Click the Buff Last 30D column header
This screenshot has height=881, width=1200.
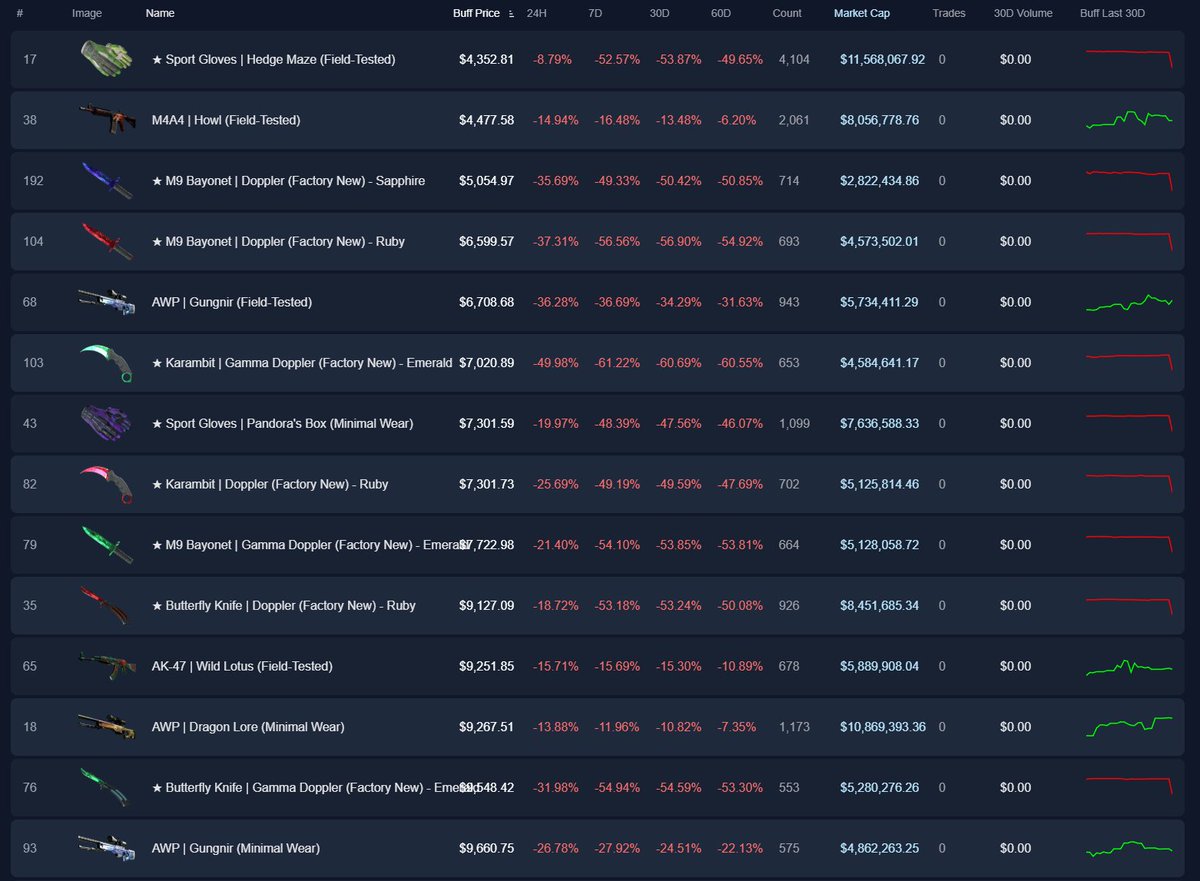(1113, 14)
